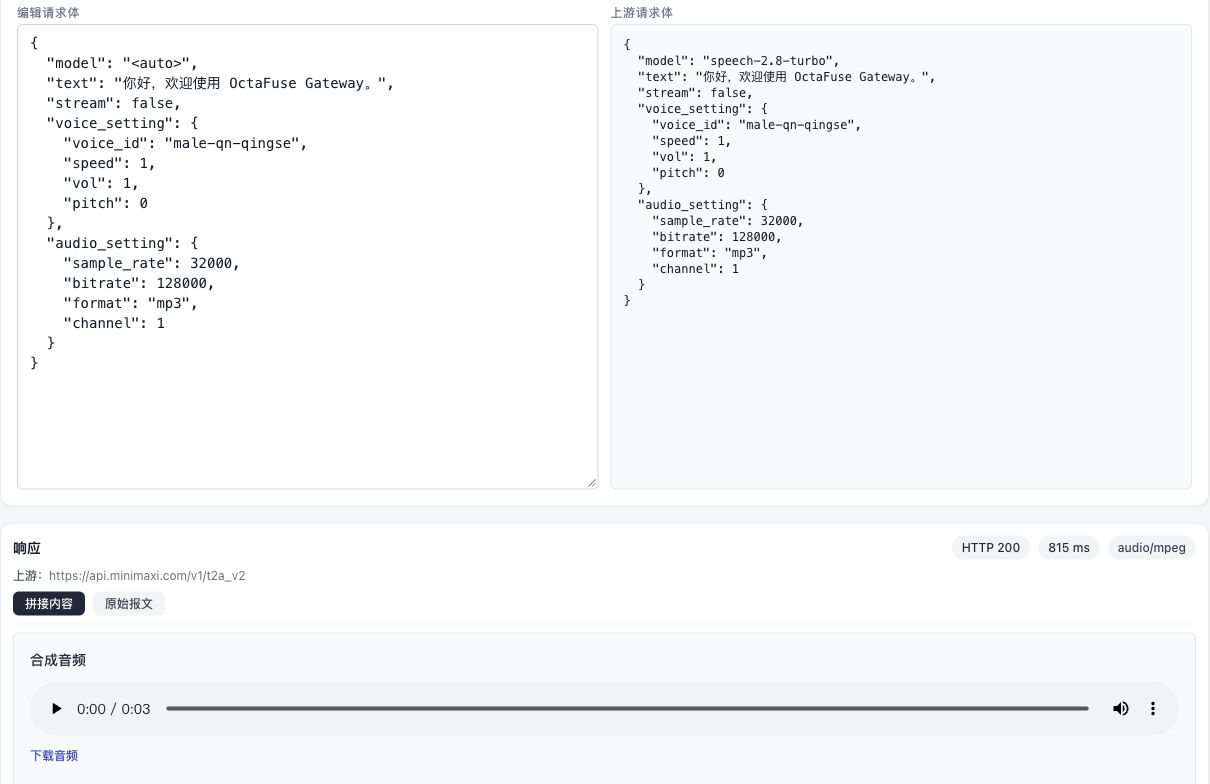Click the "sample_rate": 32000 line in editor
1210x784 pixels.
click(x=151, y=263)
